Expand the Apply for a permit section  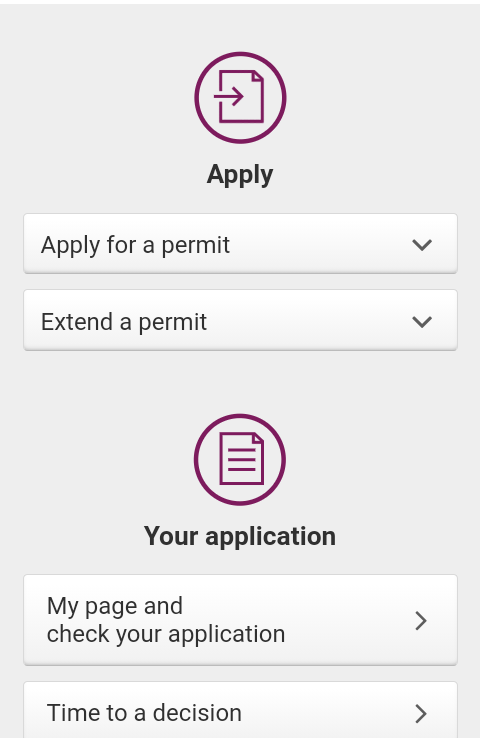click(240, 244)
